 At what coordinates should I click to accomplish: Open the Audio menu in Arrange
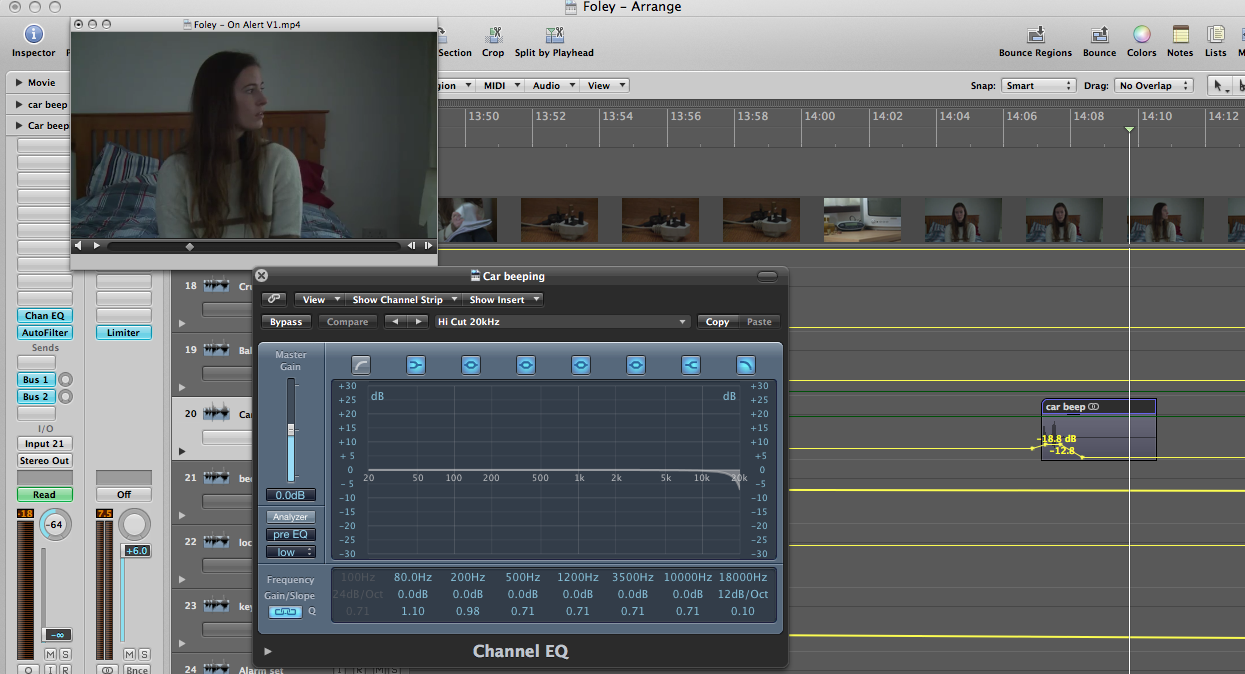pyautogui.click(x=551, y=86)
